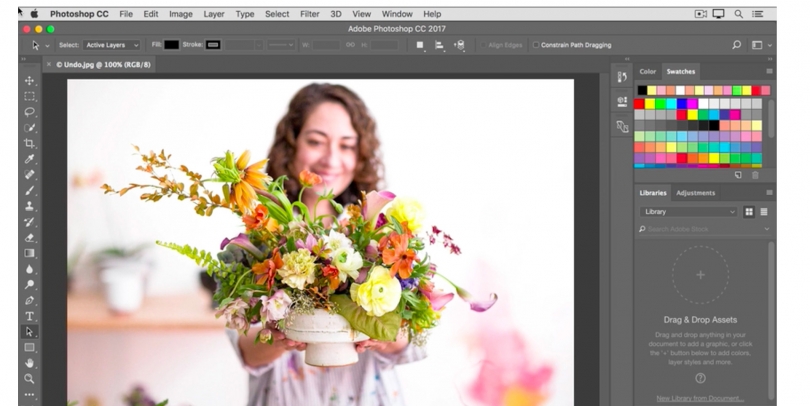This screenshot has width=810, height=406.
Task: Click the plus circle to add assets
Action: [x=700, y=275]
